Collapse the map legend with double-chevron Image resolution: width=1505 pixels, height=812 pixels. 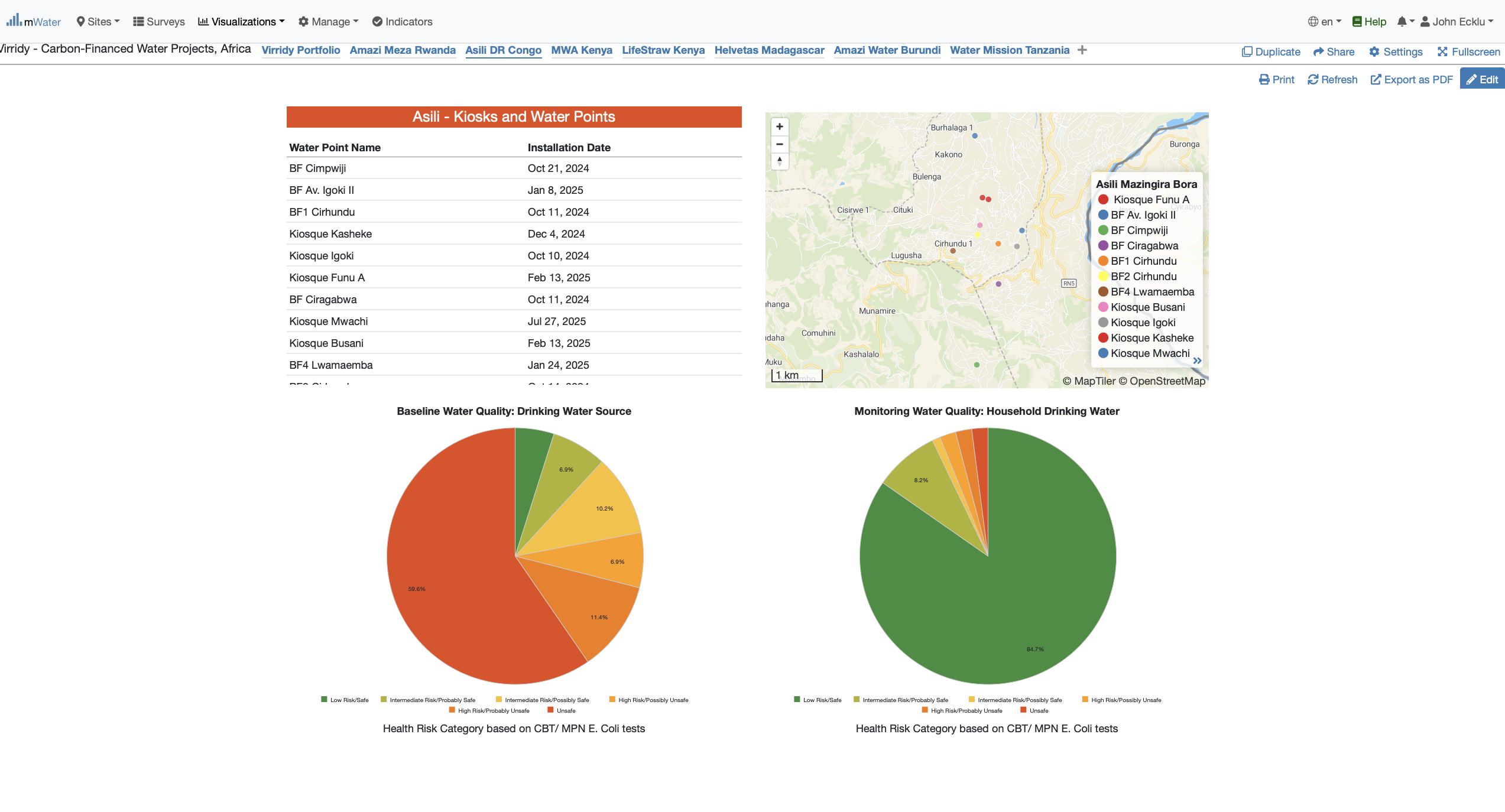click(x=1197, y=360)
